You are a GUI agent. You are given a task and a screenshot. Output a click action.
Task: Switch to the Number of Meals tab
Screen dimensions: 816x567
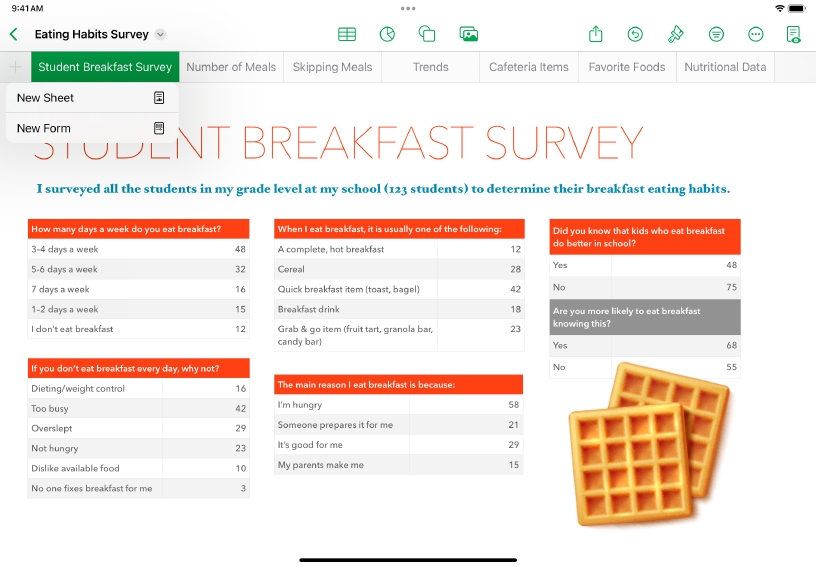(x=231, y=67)
